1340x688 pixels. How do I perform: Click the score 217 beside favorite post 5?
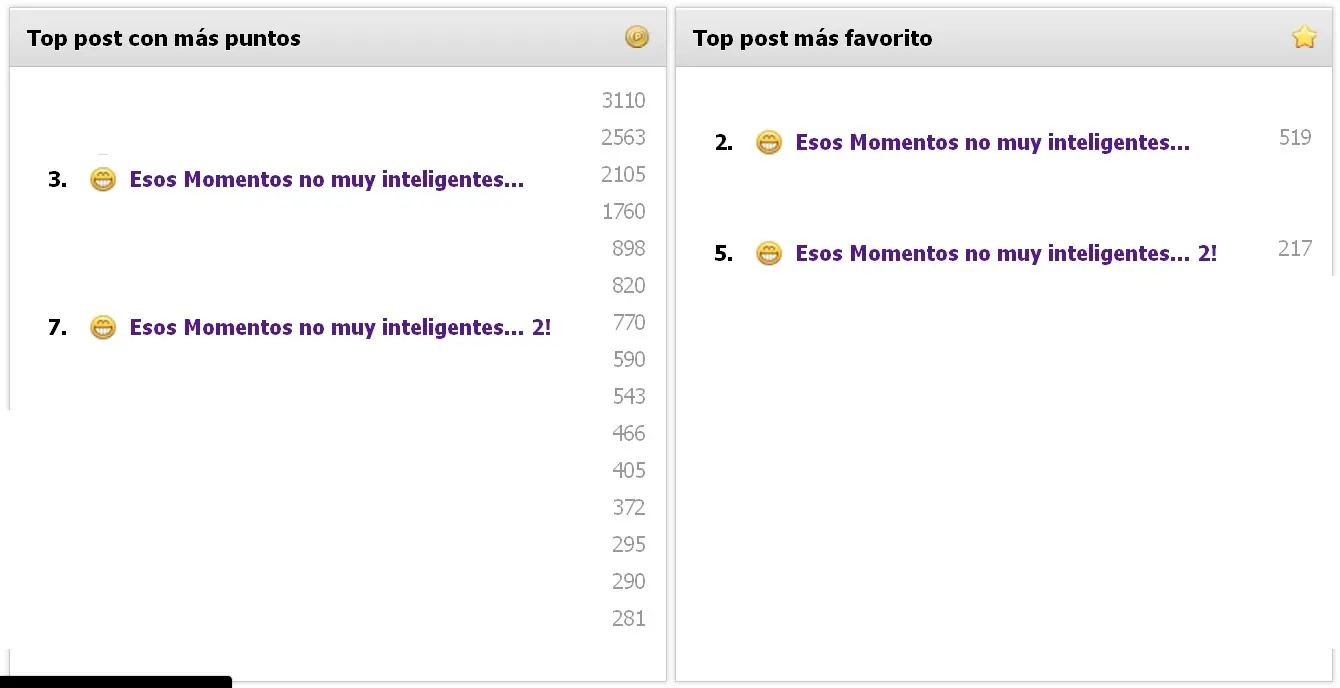pyautogui.click(x=1294, y=248)
